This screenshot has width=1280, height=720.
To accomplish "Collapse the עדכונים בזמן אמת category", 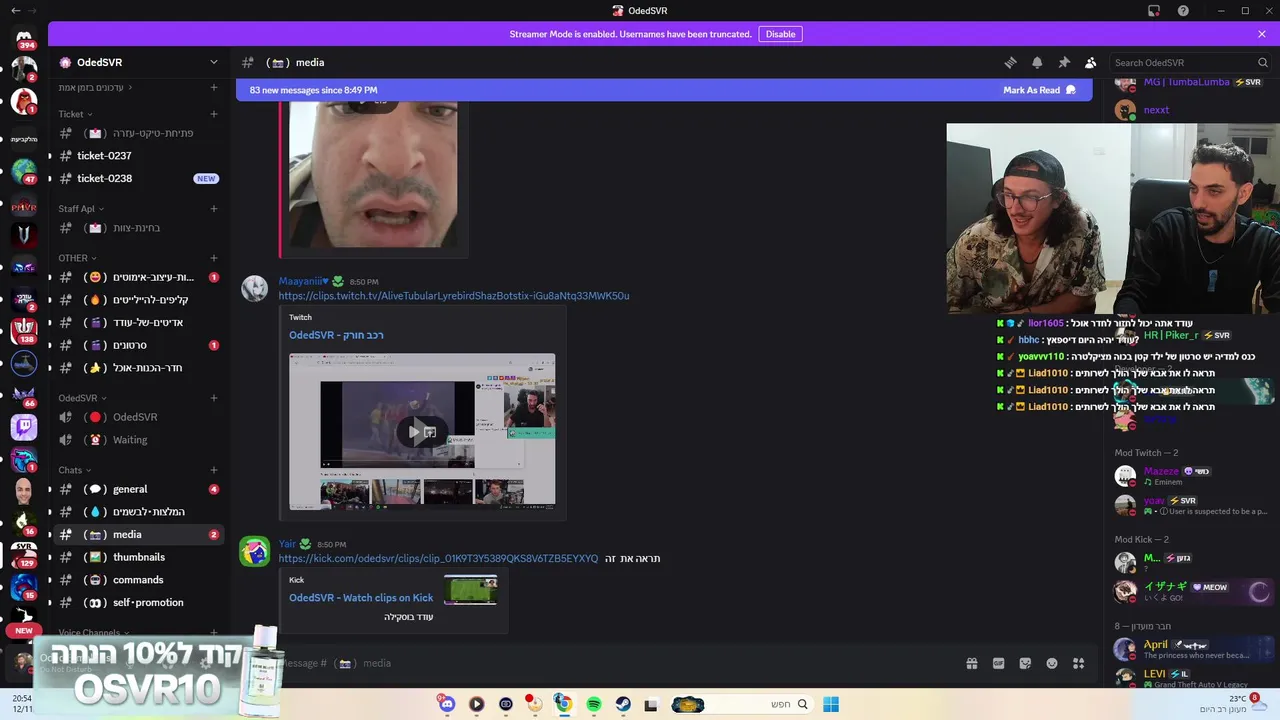I will pyautogui.click(x=96, y=88).
